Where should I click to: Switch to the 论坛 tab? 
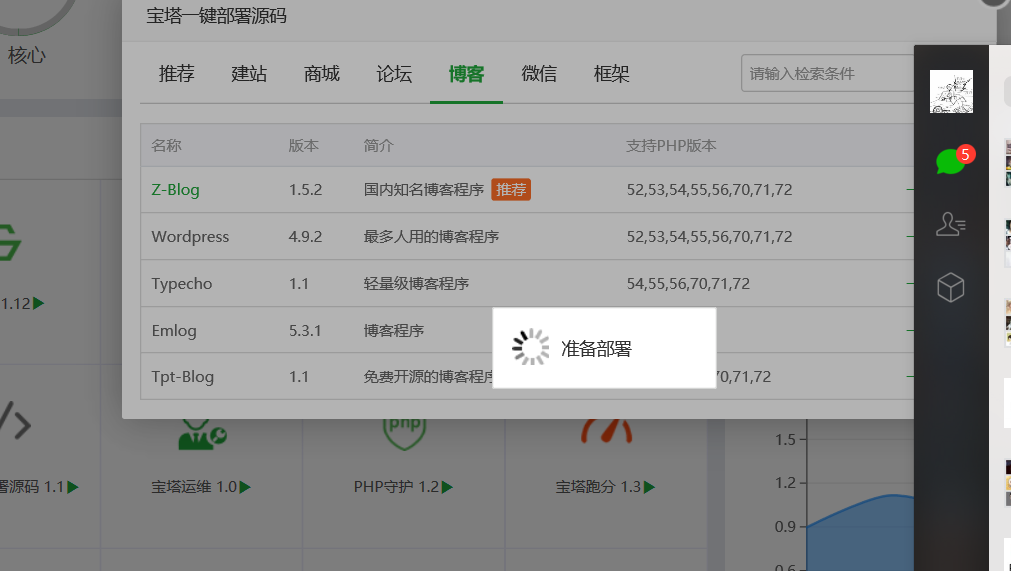tap(394, 74)
